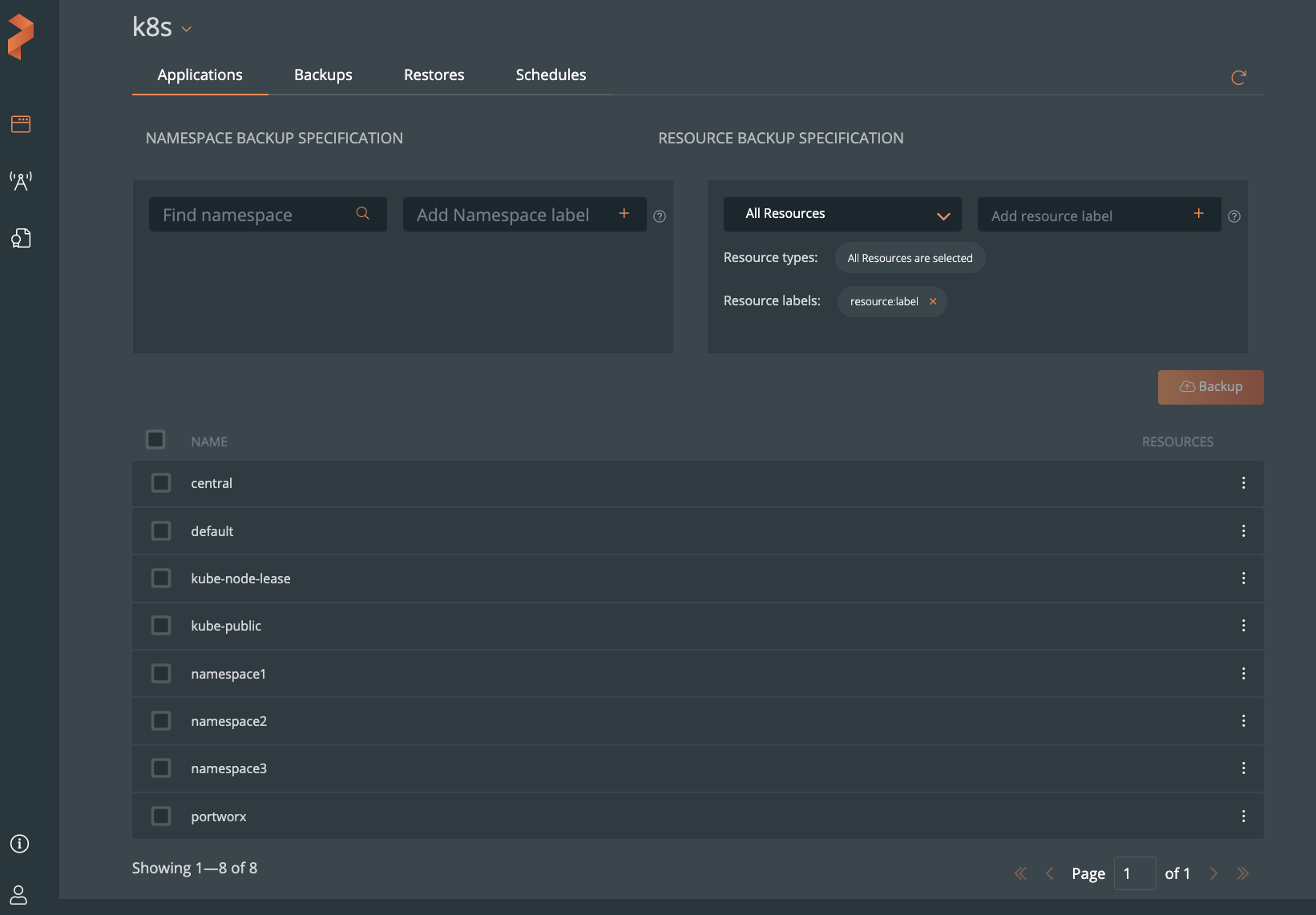Check the kube-public namespace box
Viewport: 1316px width, 915px height.
[161, 626]
